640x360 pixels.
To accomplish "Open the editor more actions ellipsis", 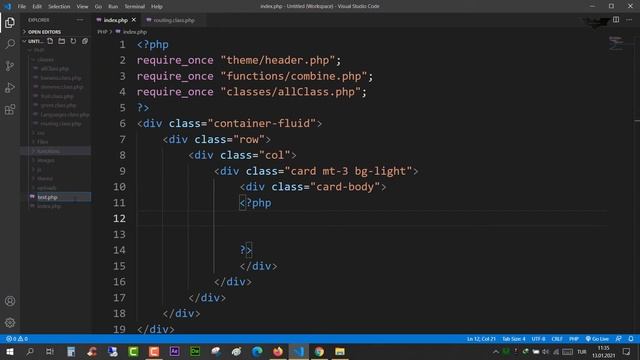I will [629, 20].
